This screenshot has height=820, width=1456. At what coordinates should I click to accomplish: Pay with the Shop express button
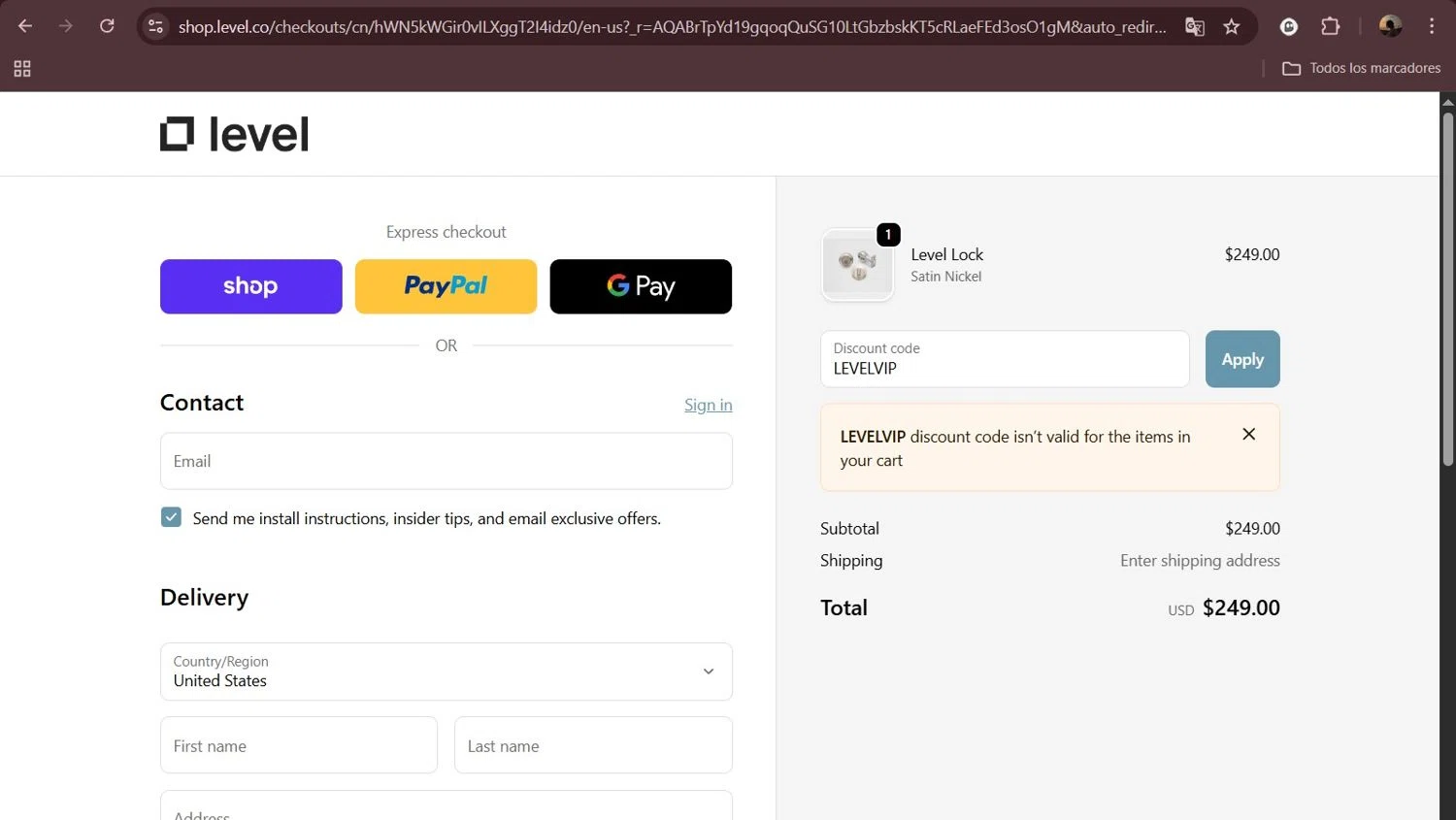[x=250, y=286]
